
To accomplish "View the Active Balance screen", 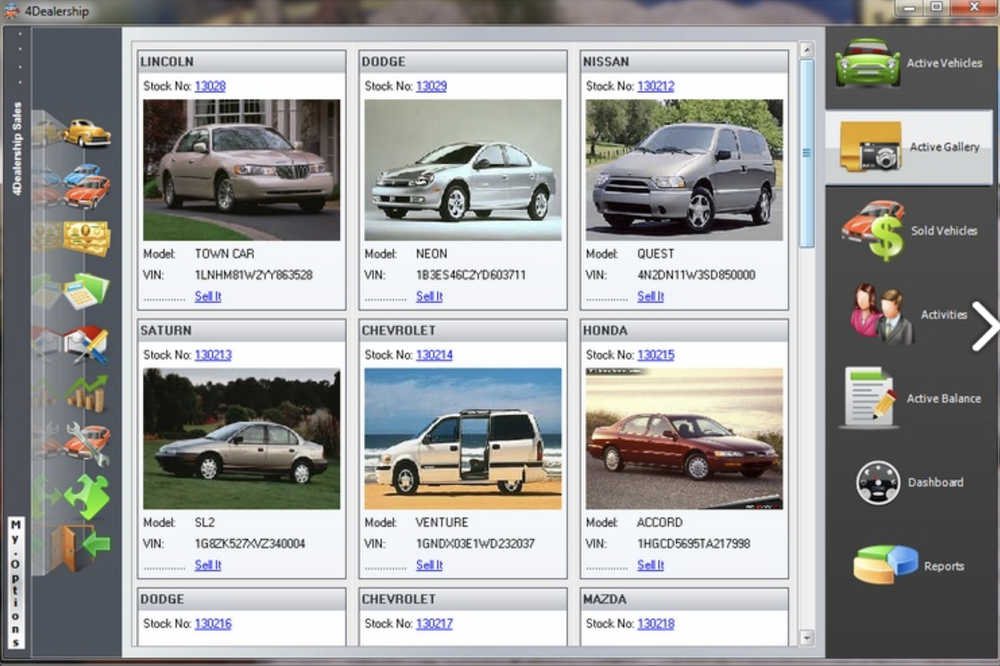I will coord(910,398).
